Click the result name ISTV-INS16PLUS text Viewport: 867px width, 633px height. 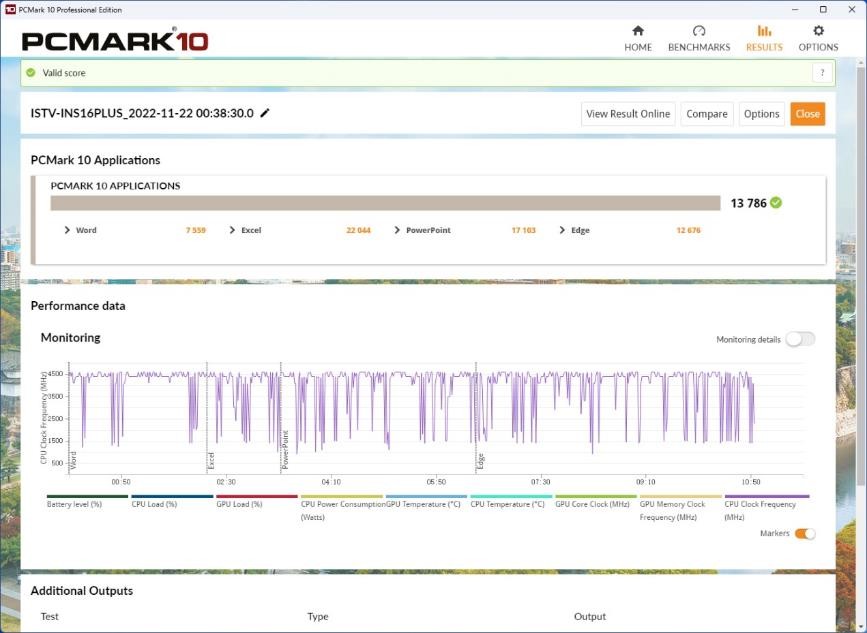point(142,113)
